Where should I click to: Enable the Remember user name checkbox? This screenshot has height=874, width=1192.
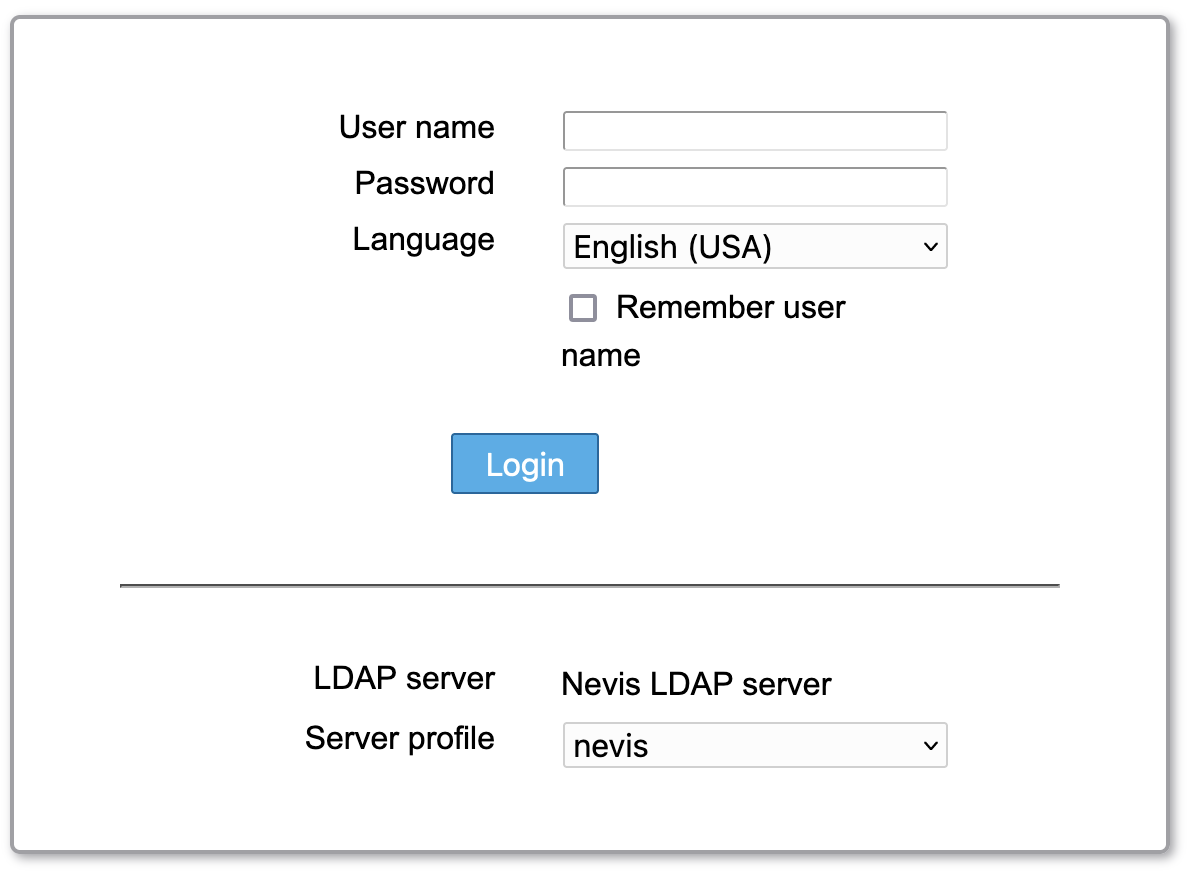583,308
